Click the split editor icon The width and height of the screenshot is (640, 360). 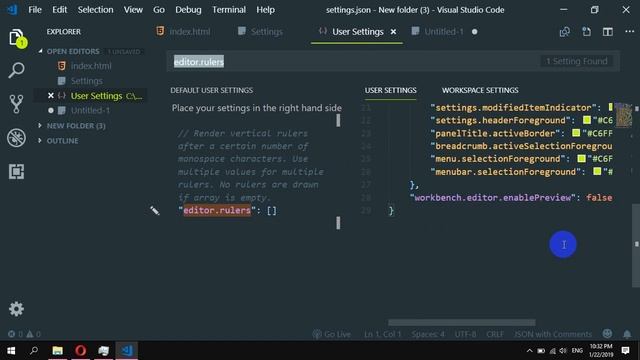point(608,31)
